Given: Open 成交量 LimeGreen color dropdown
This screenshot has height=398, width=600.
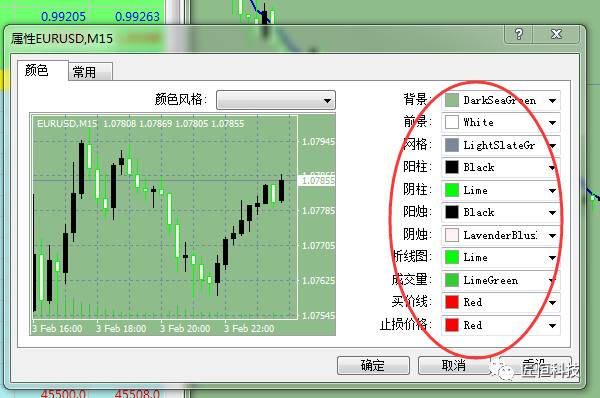Looking at the screenshot, I should pos(501,280).
